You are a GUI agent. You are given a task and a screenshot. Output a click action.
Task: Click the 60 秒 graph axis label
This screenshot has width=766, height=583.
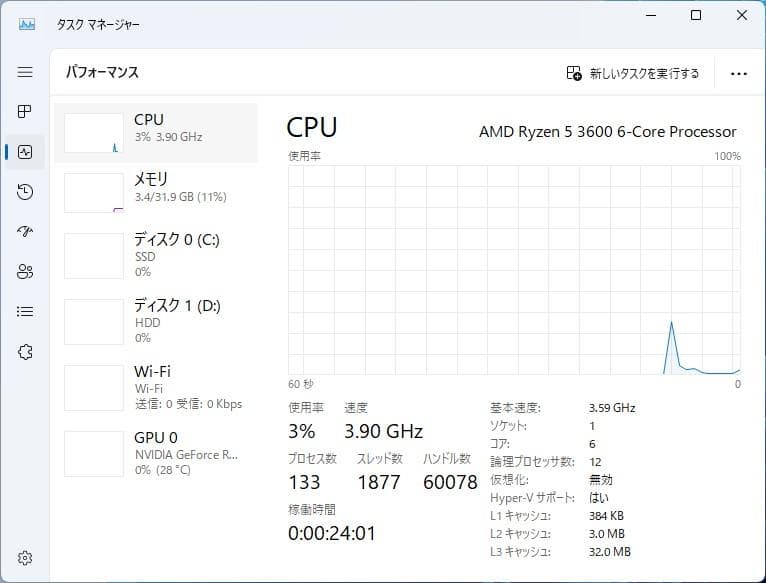pyautogui.click(x=300, y=384)
